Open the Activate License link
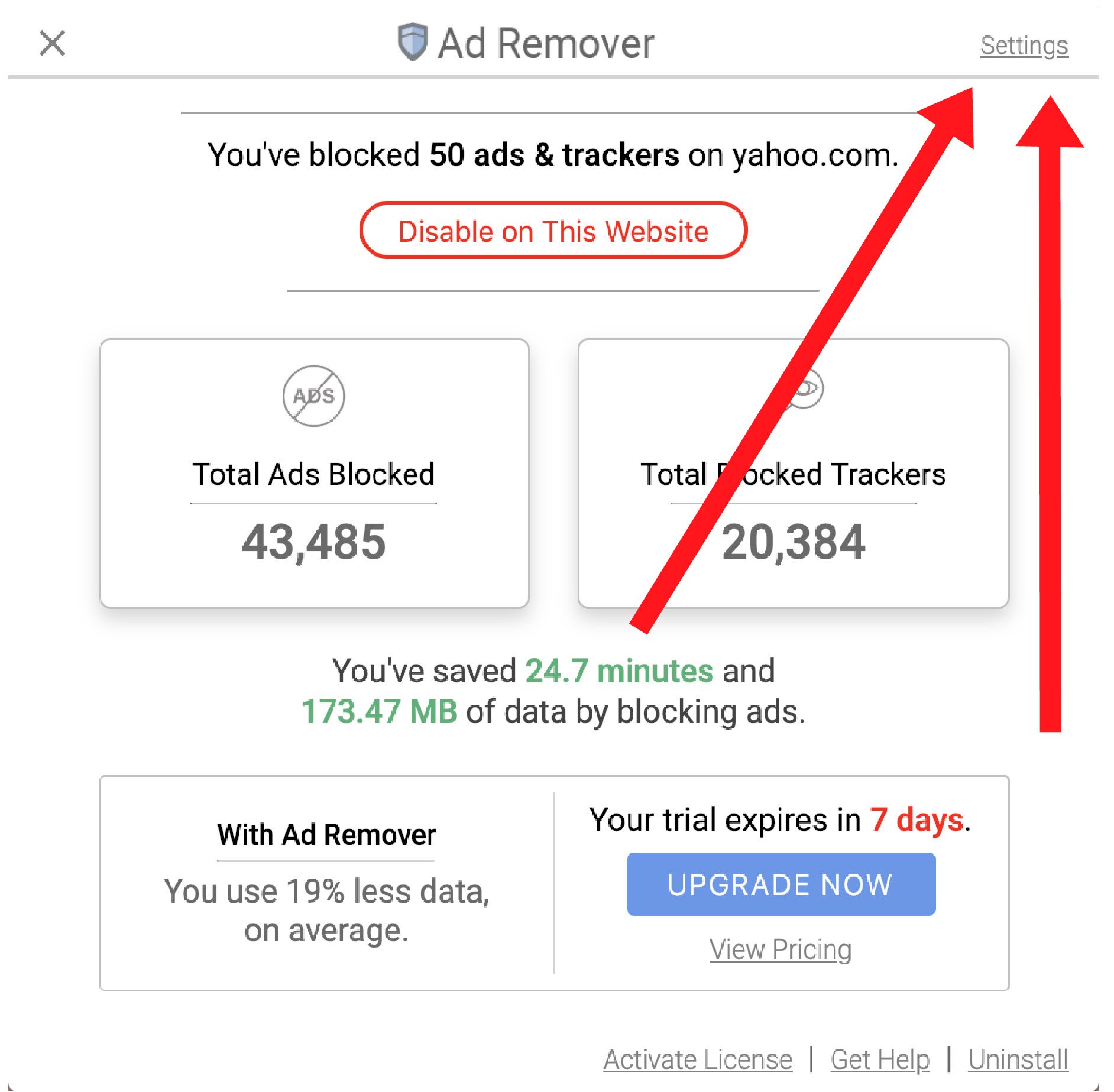 [x=698, y=1059]
